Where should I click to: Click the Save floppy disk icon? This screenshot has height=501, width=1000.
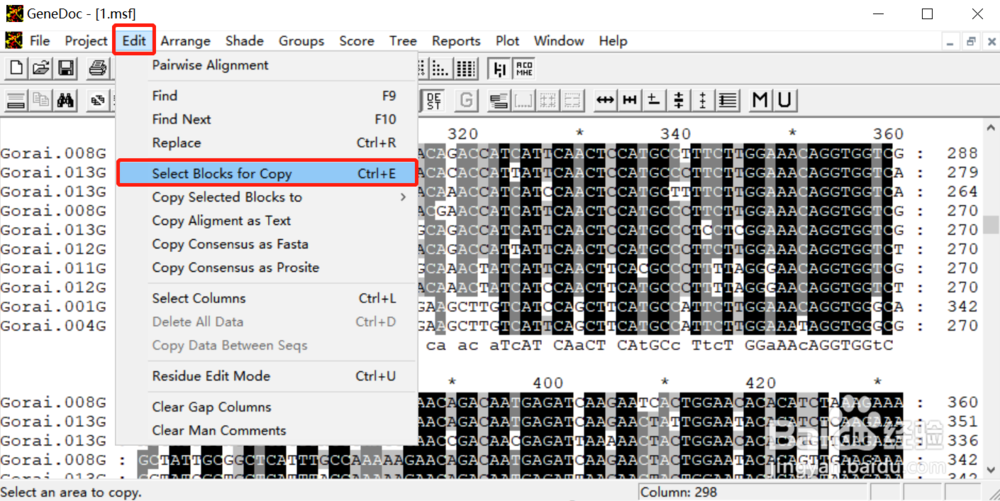[66, 68]
